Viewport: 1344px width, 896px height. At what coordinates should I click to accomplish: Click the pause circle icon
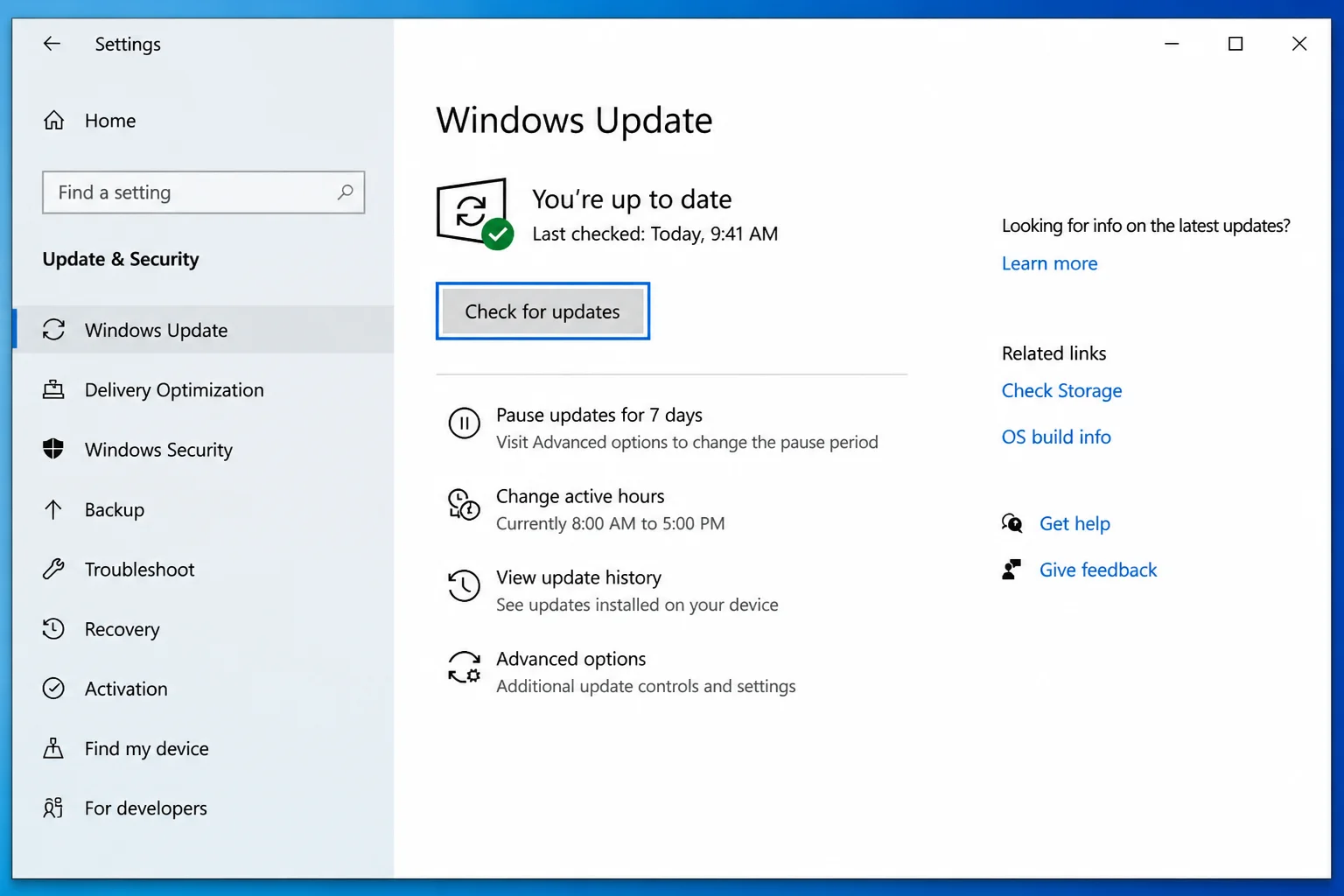click(x=464, y=423)
